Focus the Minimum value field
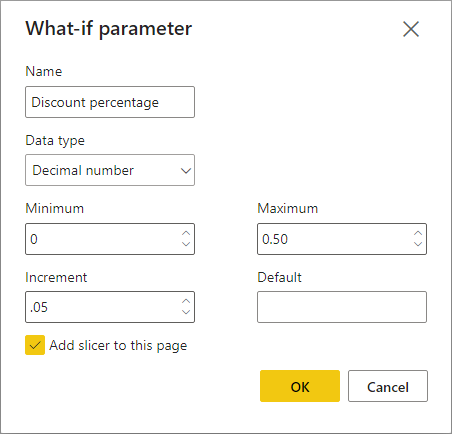Screen dimensions: 452x434 (110, 239)
